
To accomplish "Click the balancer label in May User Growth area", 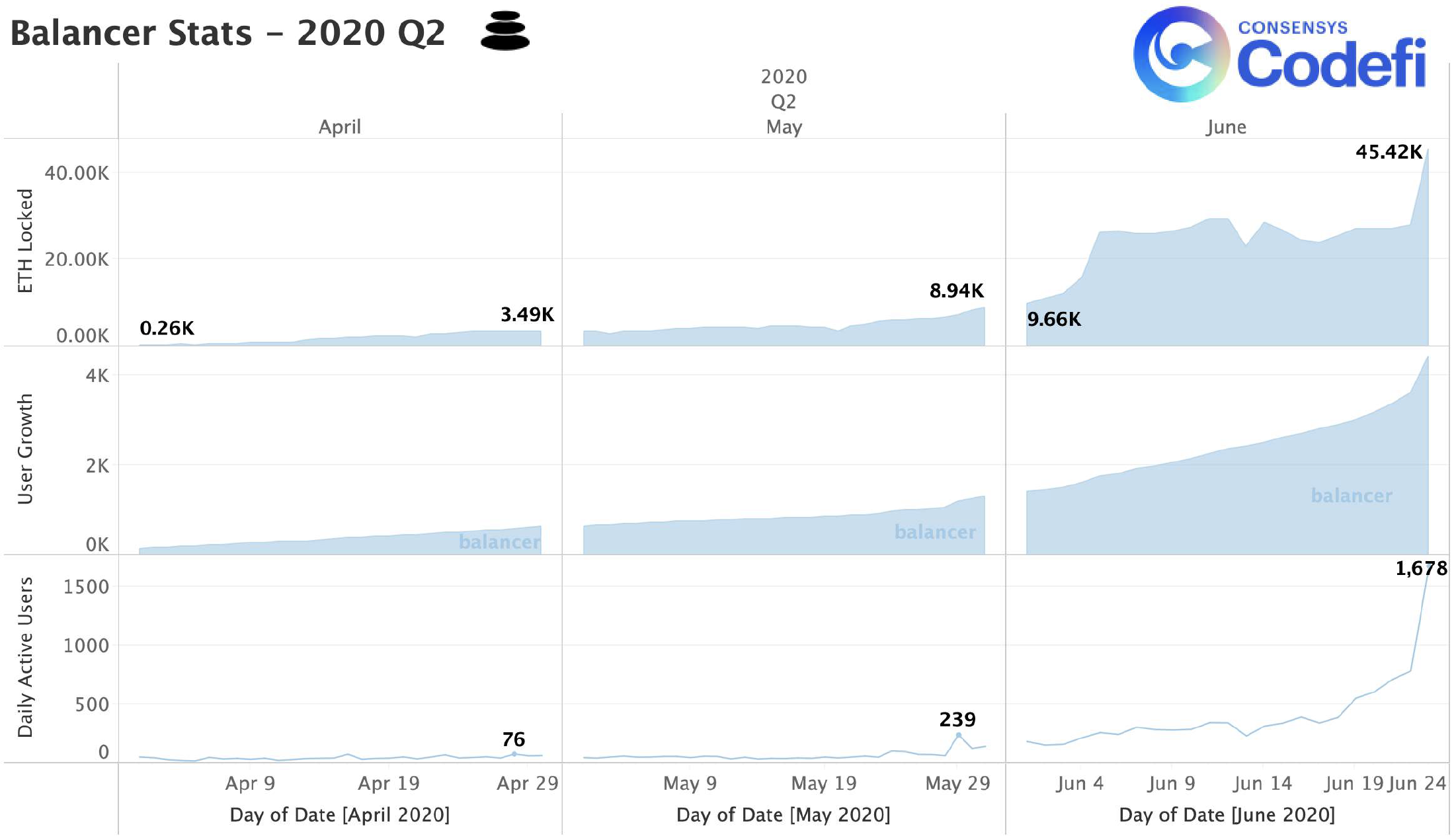I will pos(935,532).
